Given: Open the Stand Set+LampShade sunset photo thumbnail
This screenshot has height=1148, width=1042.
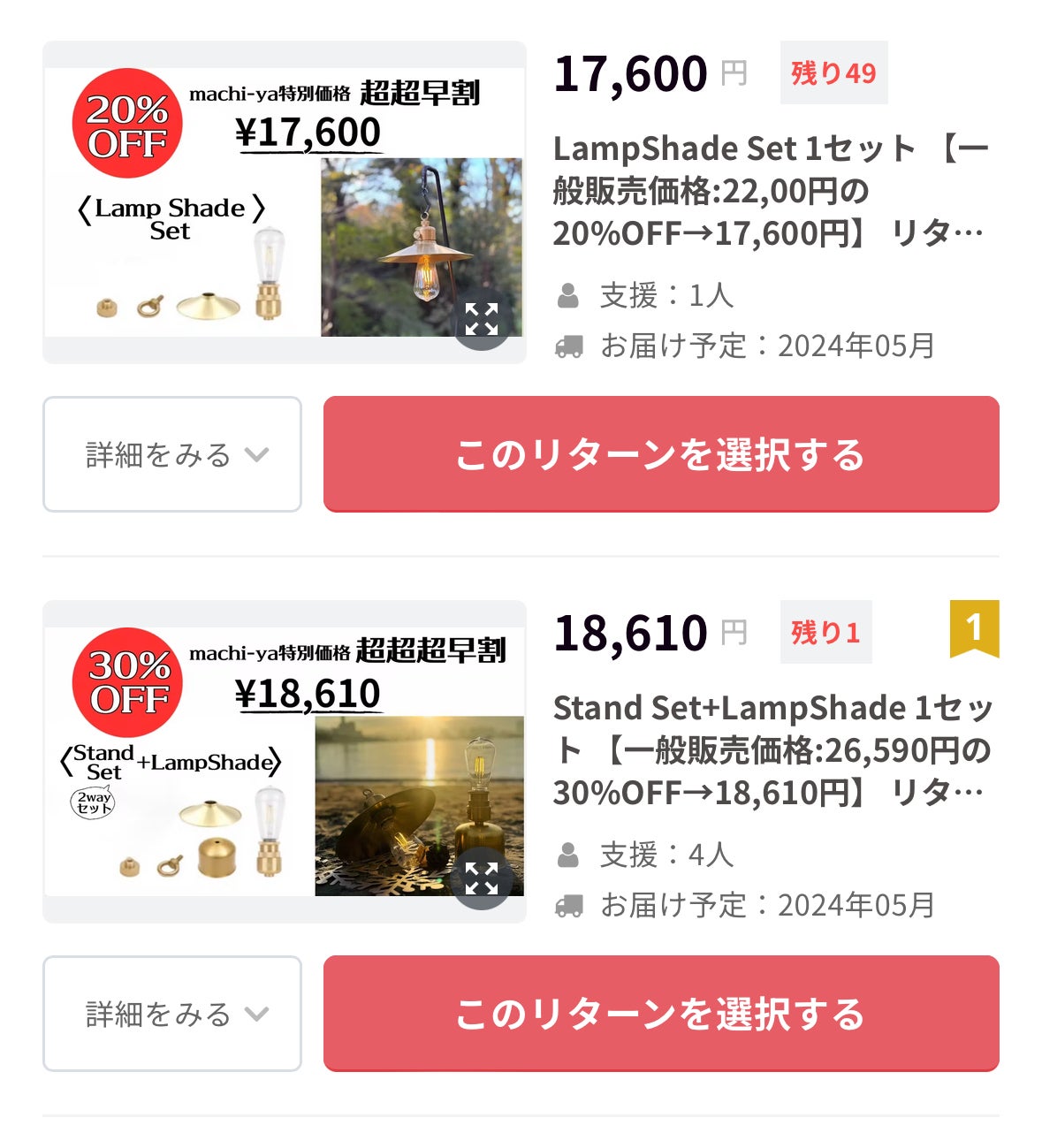Looking at the screenshot, I should point(420,806).
